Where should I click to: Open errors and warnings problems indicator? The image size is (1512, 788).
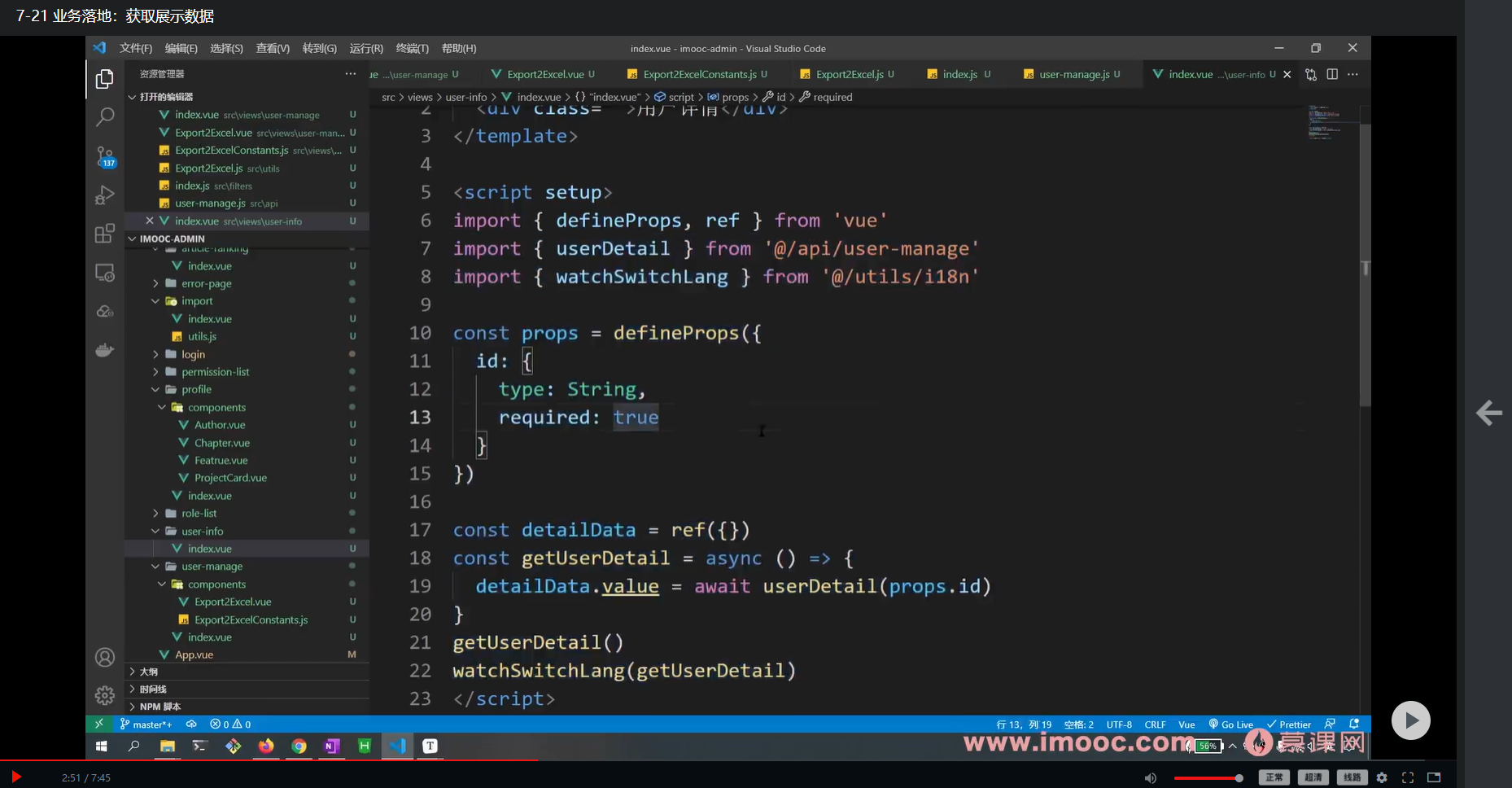230,724
